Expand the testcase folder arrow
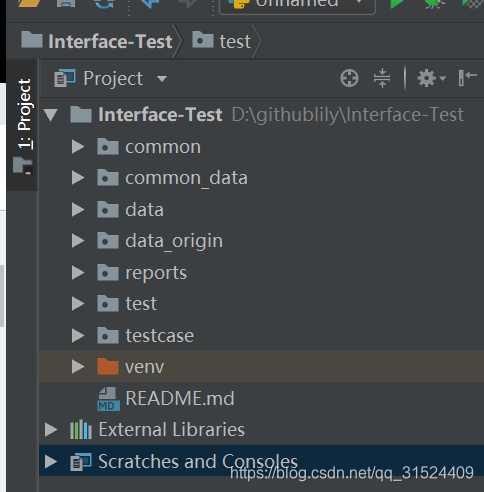The image size is (484, 492). [78, 335]
